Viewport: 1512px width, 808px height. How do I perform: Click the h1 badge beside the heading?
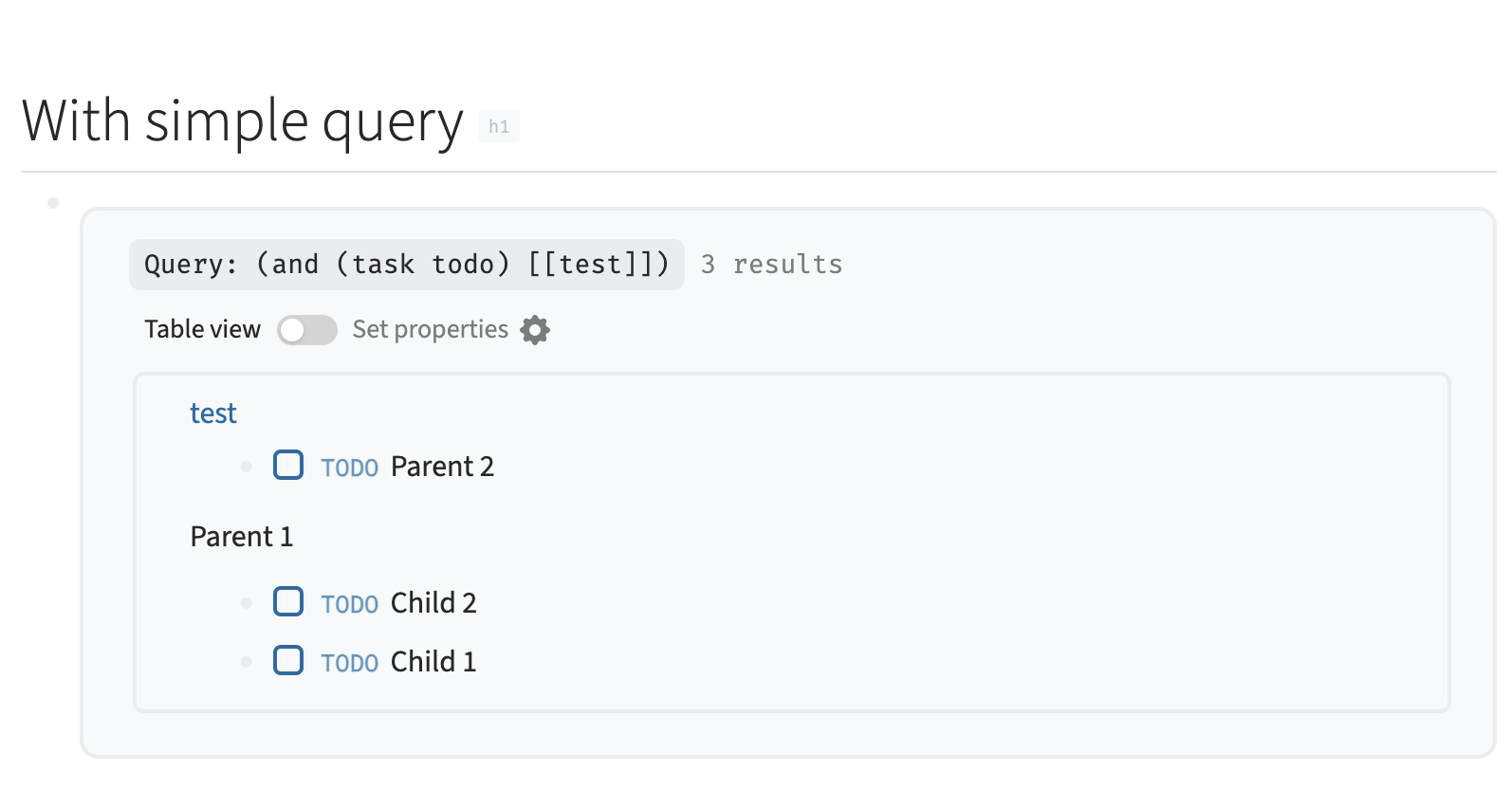point(500,126)
